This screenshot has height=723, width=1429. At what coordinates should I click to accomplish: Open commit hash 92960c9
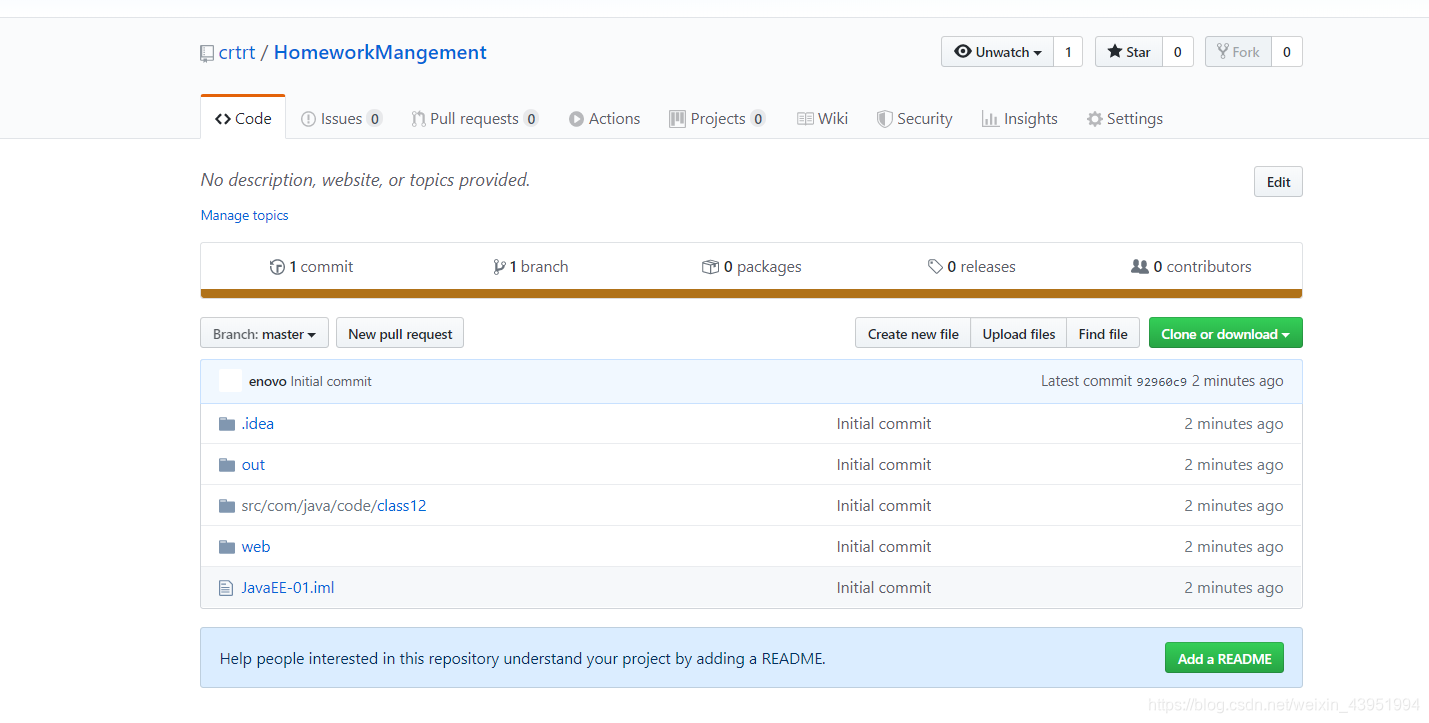1162,381
